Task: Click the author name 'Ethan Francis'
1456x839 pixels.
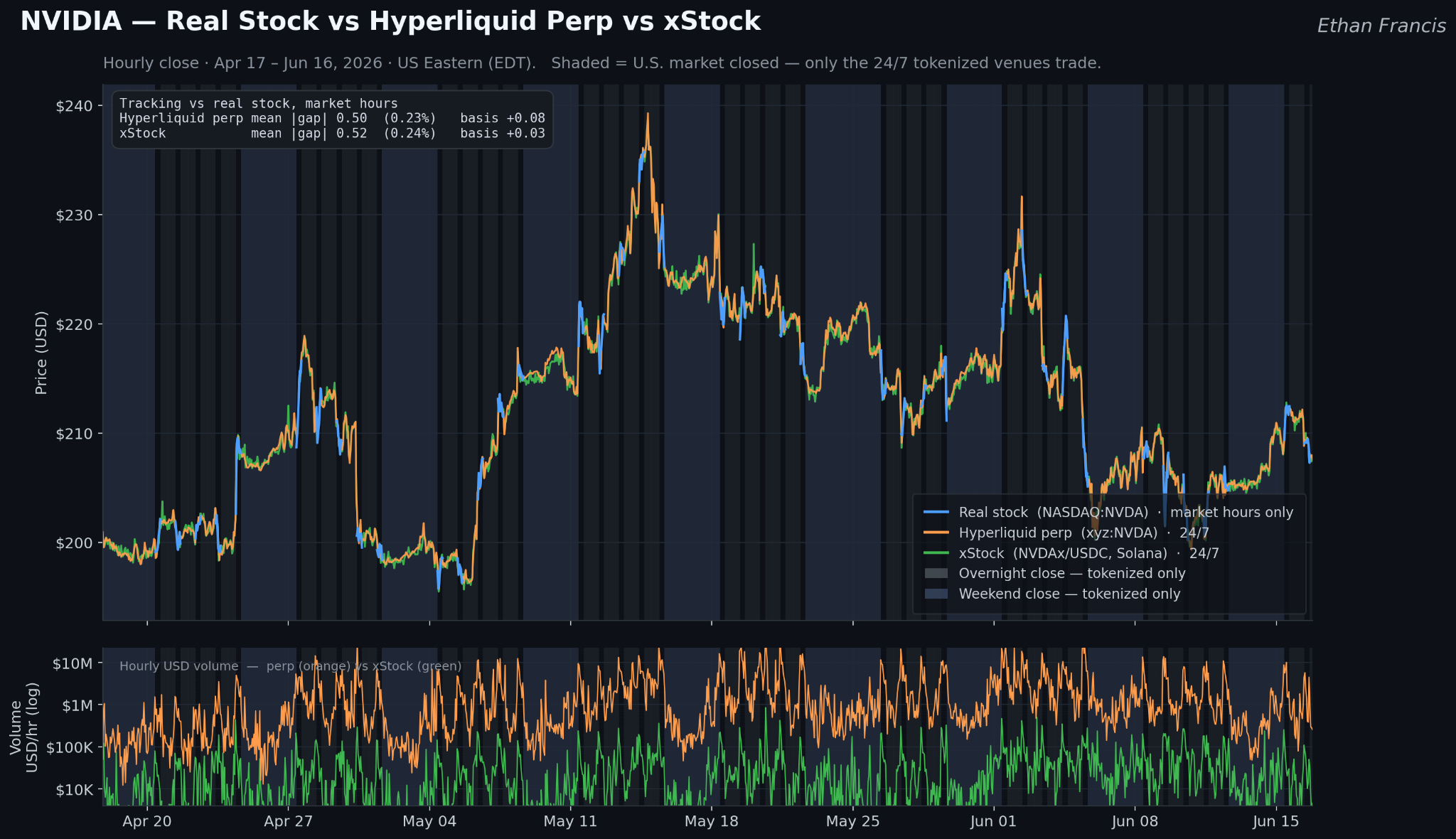Action: click(1381, 26)
